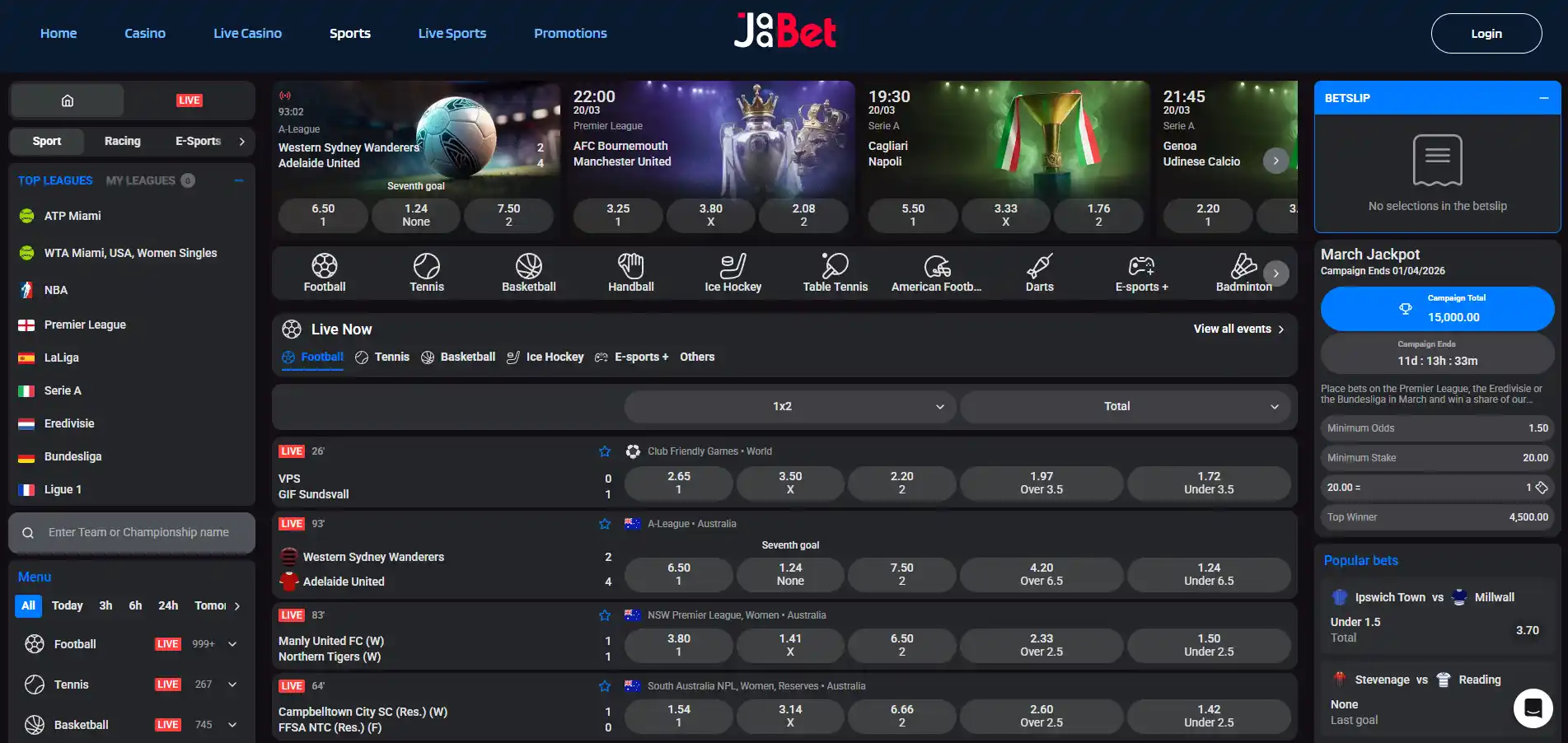Bet 3.25 on AFC Bournemouth win
Viewport: 1568px width, 743px height.
point(618,215)
